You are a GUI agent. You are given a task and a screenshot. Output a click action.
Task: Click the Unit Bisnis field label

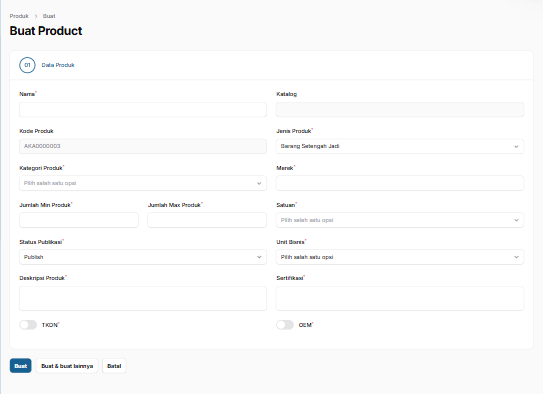point(290,242)
